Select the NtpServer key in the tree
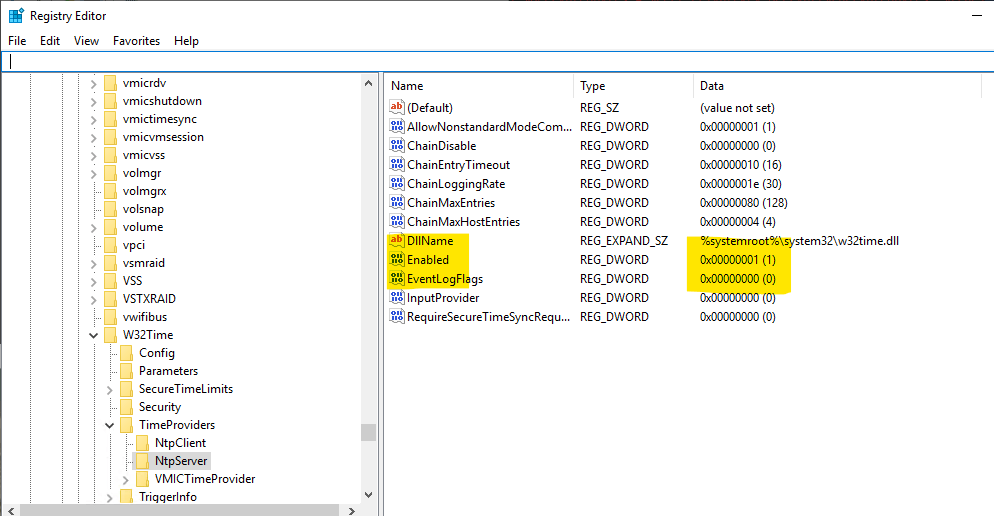 (180, 461)
